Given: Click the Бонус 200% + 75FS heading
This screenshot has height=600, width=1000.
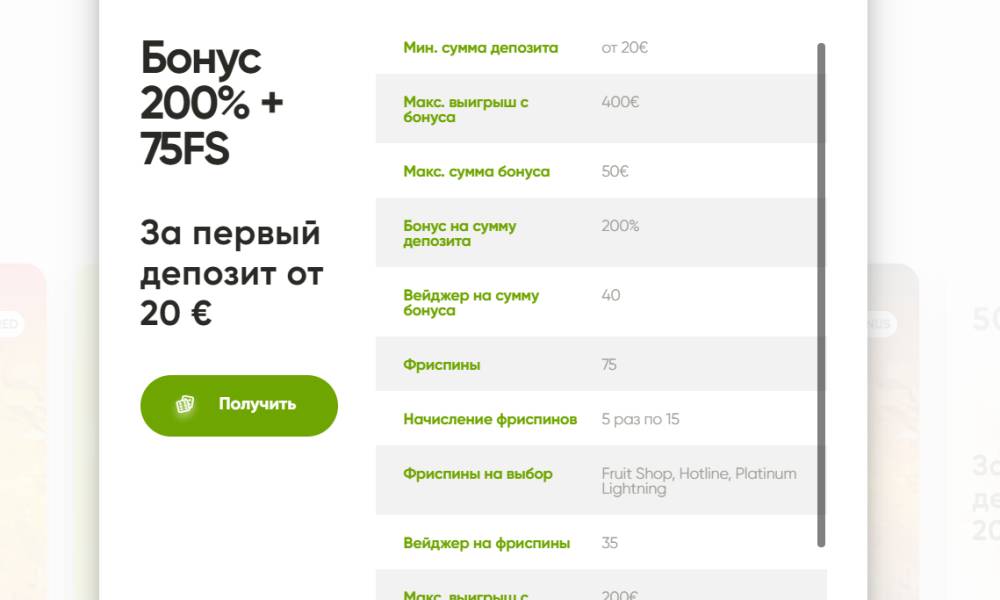Looking at the screenshot, I should coord(212,103).
